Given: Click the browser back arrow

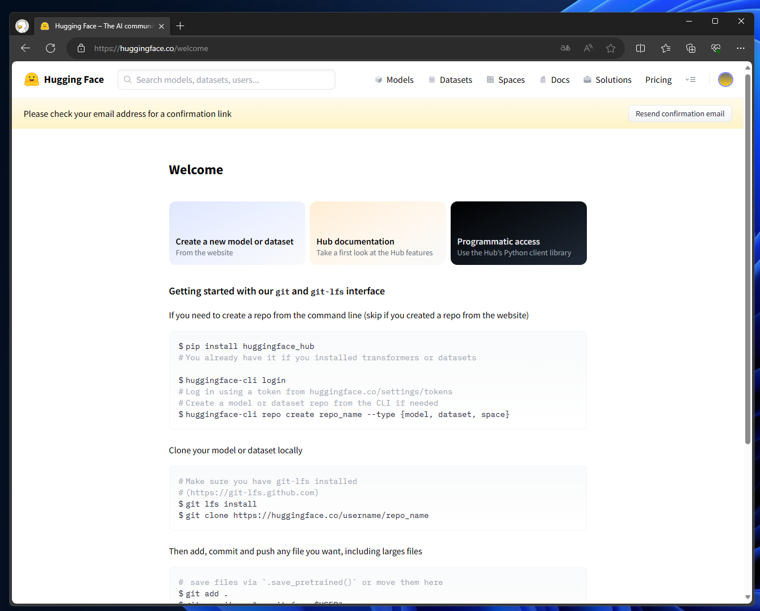Looking at the screenshot, I should click(25, 48).
